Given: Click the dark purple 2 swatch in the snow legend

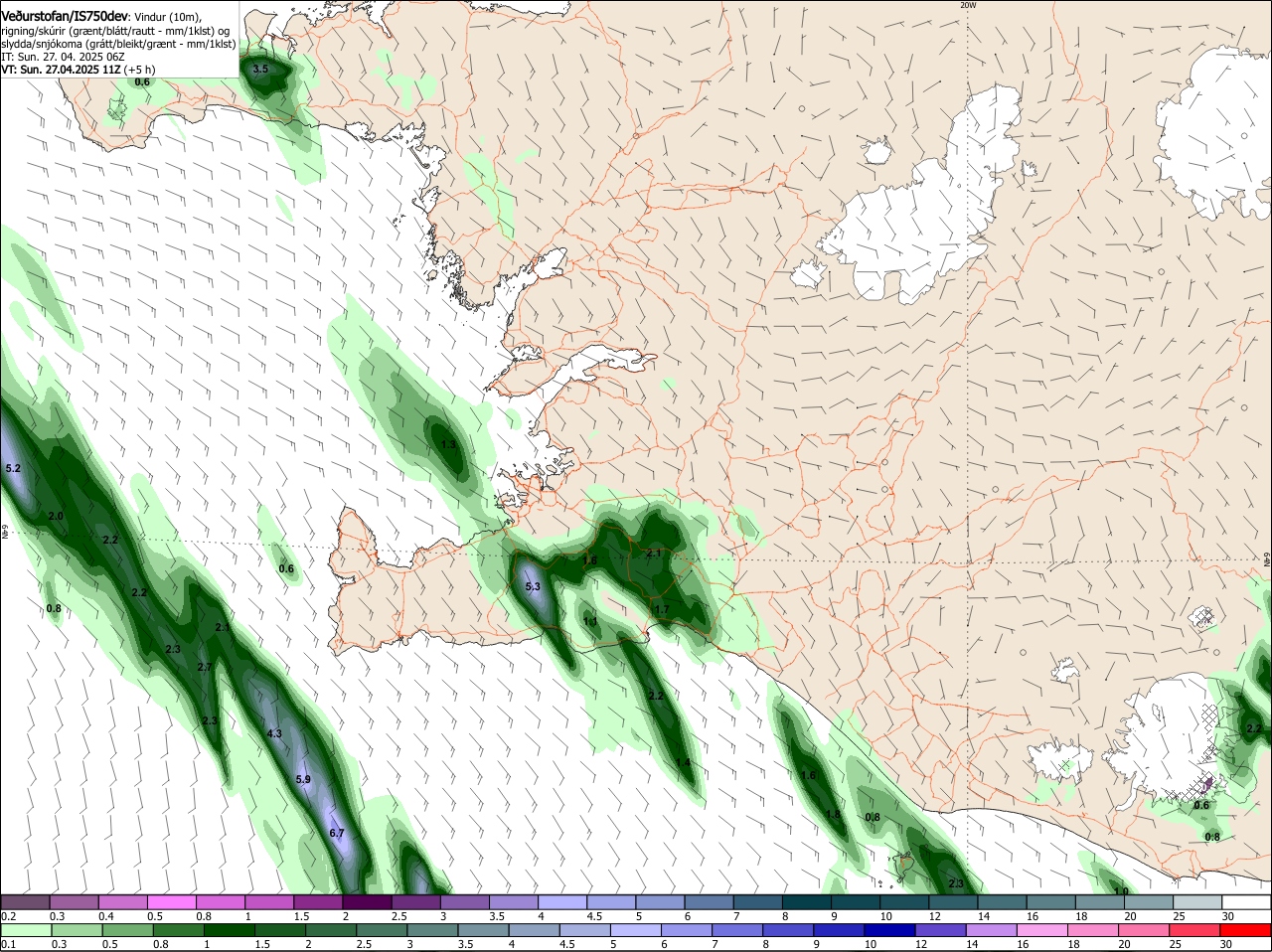Looking at the screenshot, I should pos(368,902).
